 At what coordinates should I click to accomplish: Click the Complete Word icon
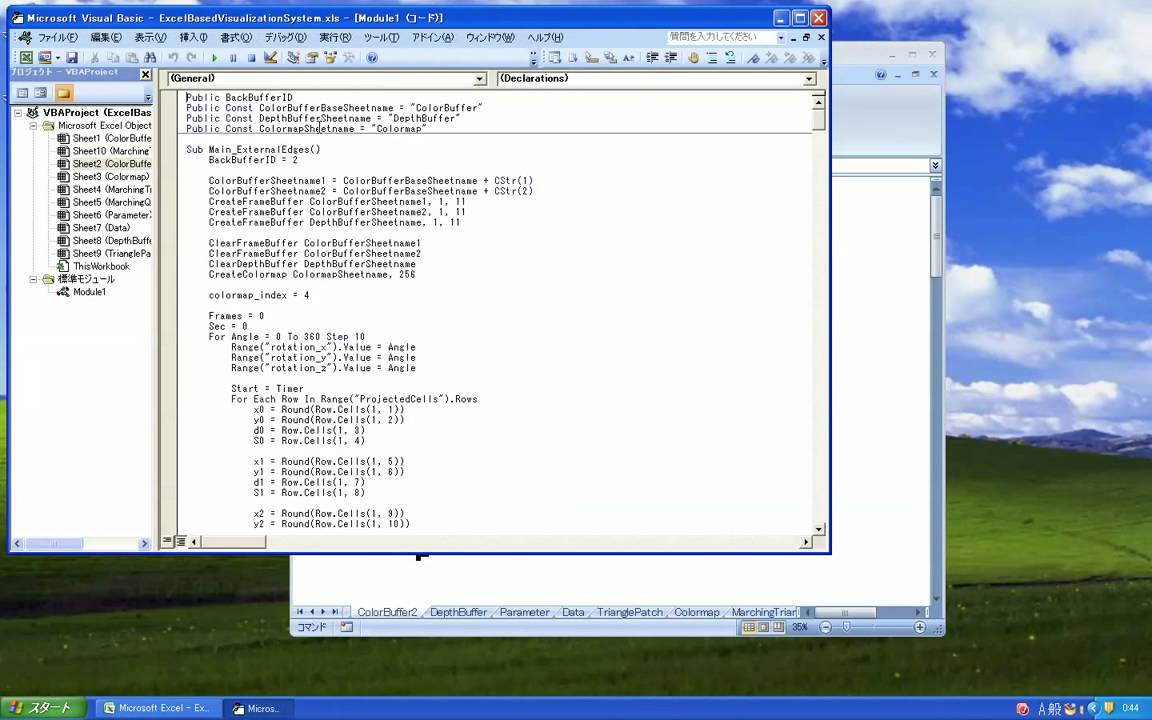(x=629, y=57)
